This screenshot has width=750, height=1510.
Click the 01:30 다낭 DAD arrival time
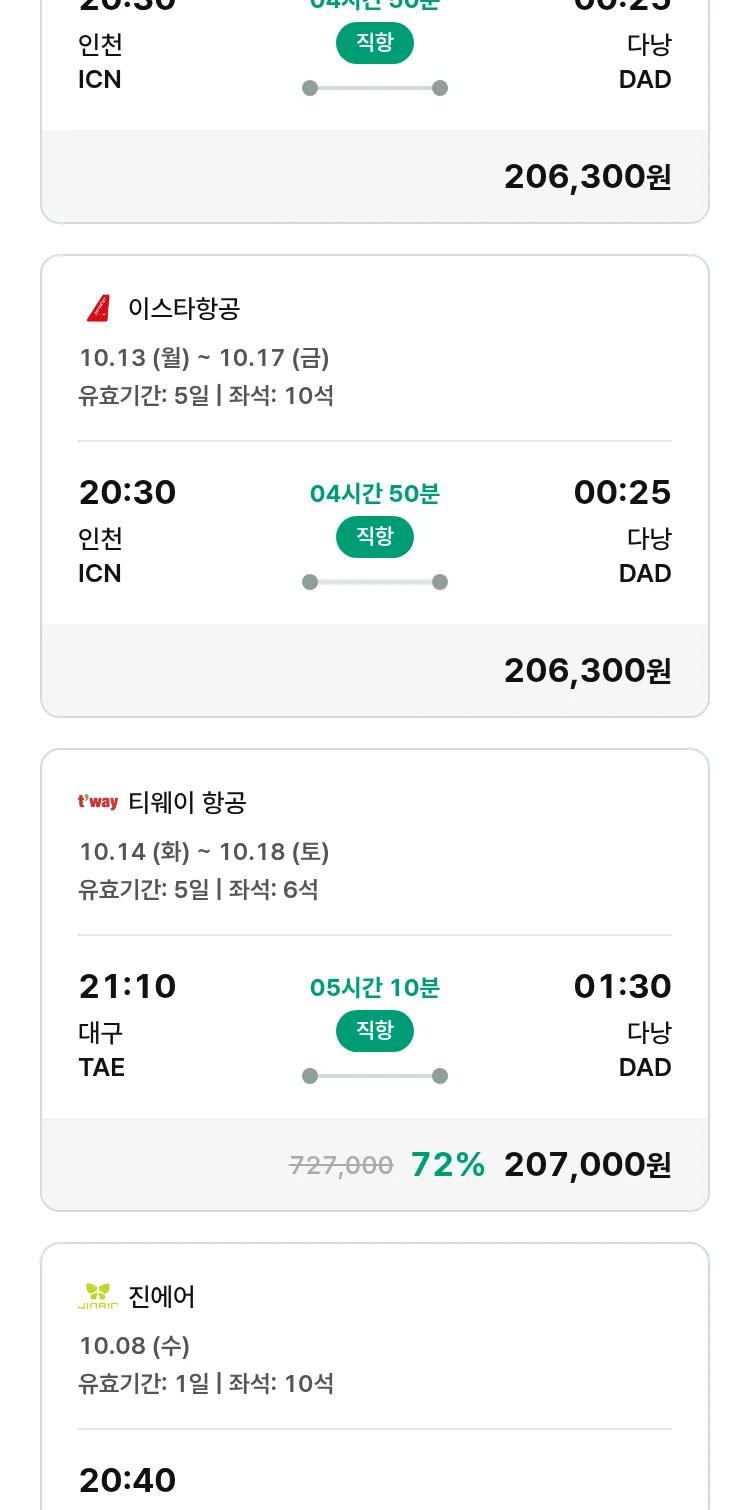622,987
